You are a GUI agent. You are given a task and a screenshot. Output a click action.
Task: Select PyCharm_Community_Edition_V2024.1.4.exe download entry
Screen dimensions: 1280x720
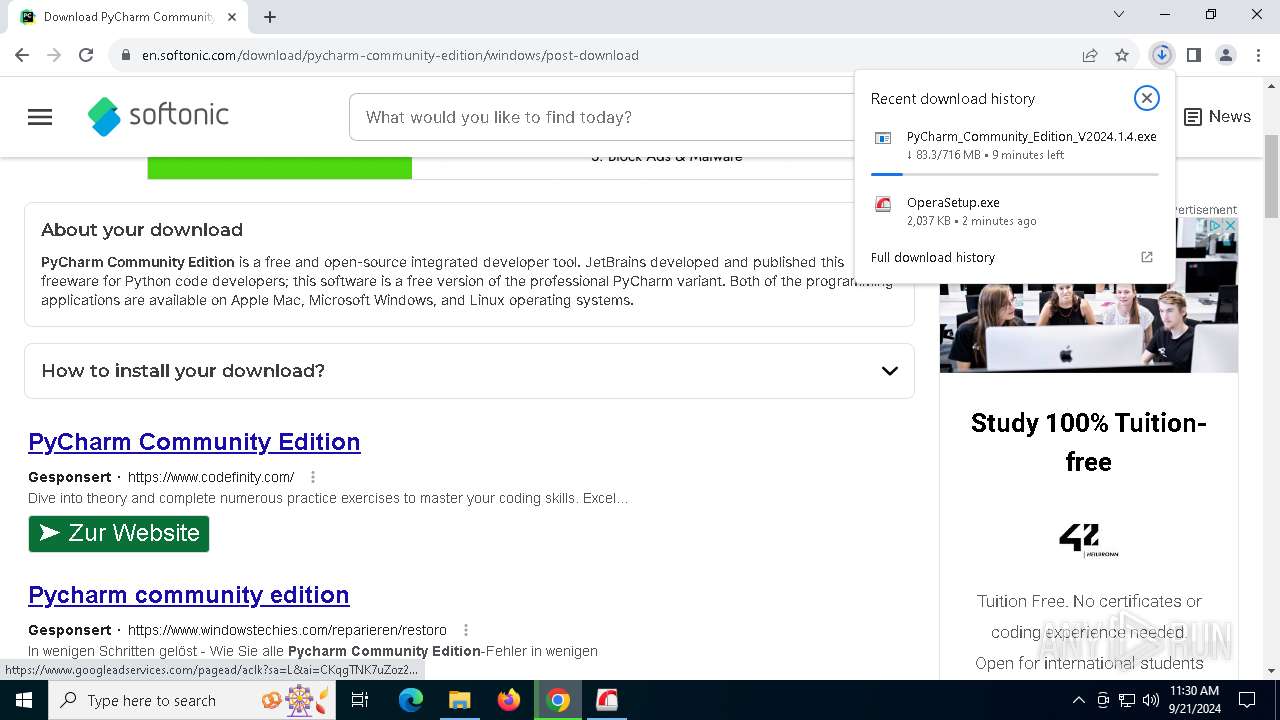point(1014,146)
